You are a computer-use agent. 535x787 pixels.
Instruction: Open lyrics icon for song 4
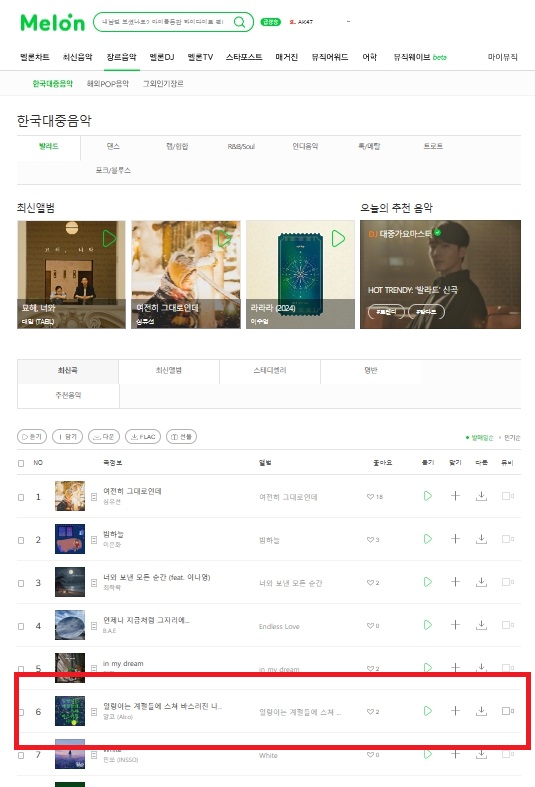[94, 626]
